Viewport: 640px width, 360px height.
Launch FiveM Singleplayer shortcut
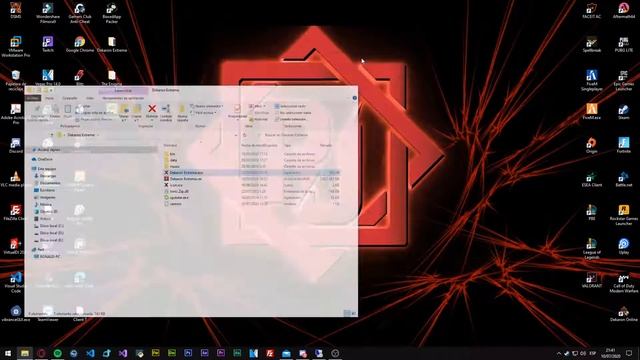[x=591, y=80]
